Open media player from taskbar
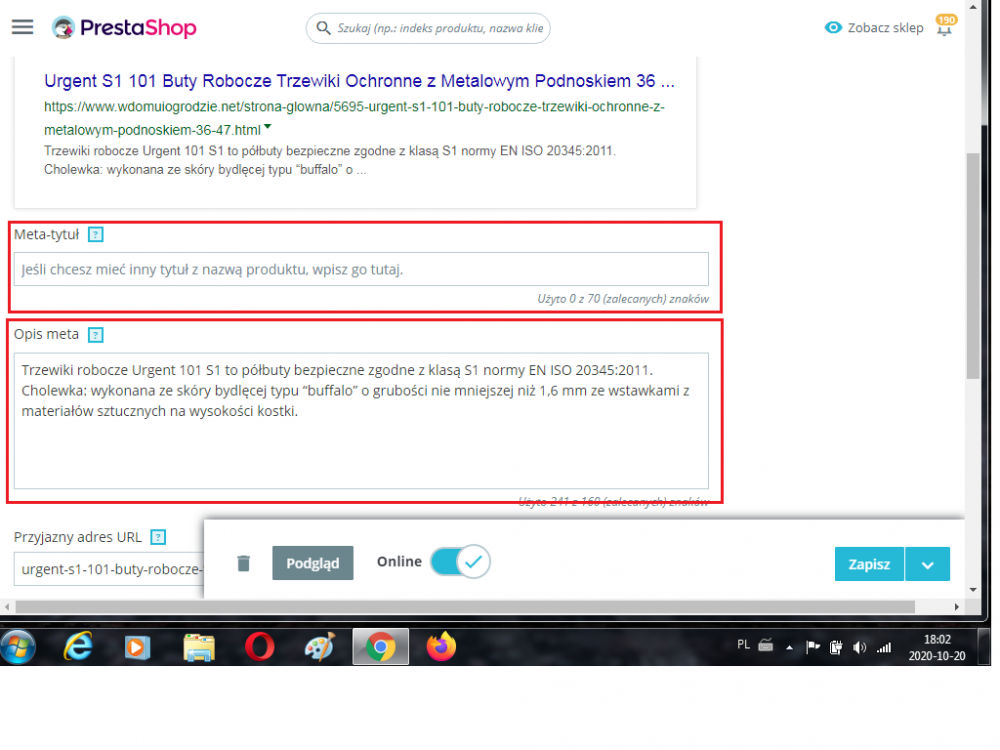The height and width of the screenshot is (750, 1000). (137, 647)
